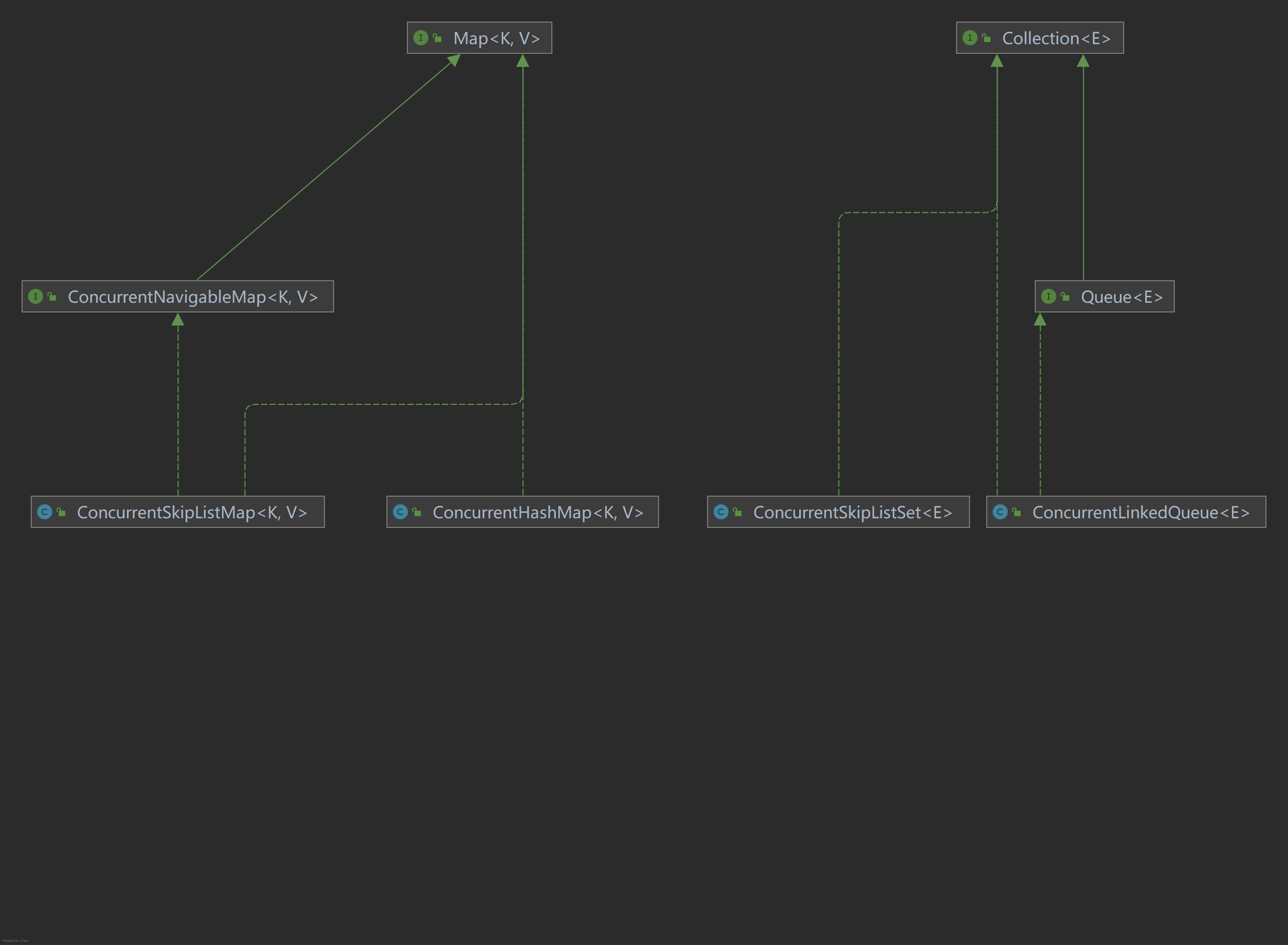Viewport: 1288px width, 945px height.
Task: Select the ConcurrentHashMap<K, V> node label
Action: click(538, 512)
